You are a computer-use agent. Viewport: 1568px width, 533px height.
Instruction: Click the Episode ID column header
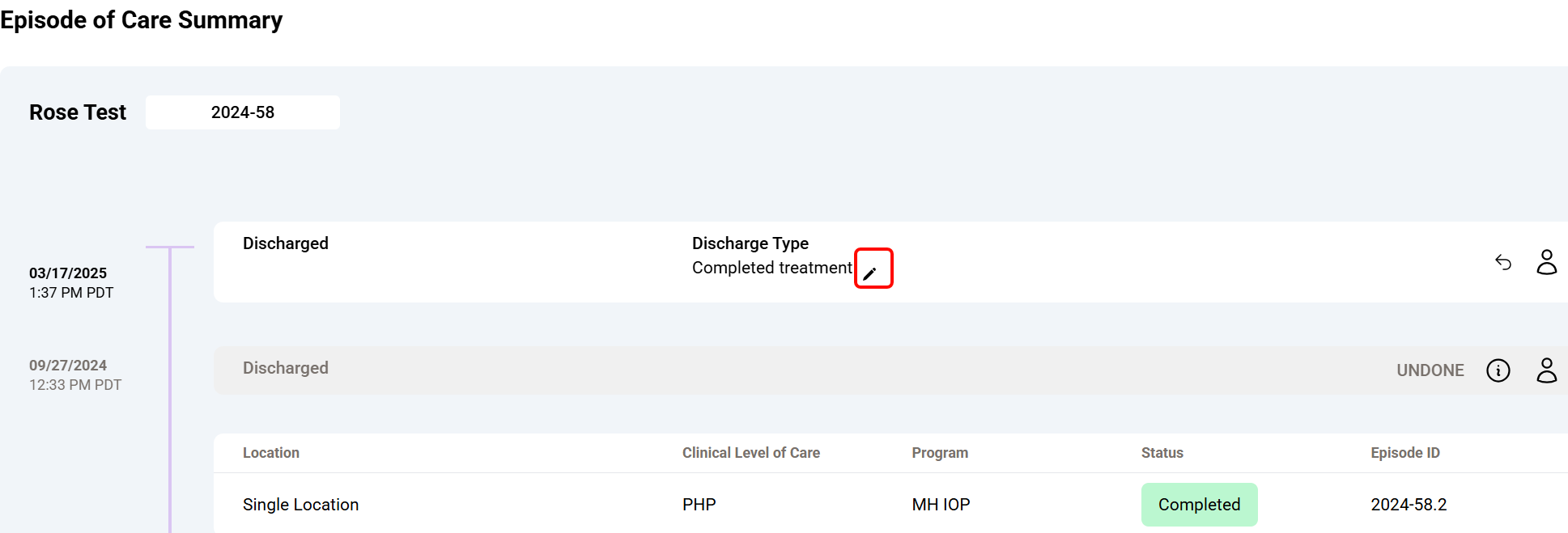tap(1404, 453)
